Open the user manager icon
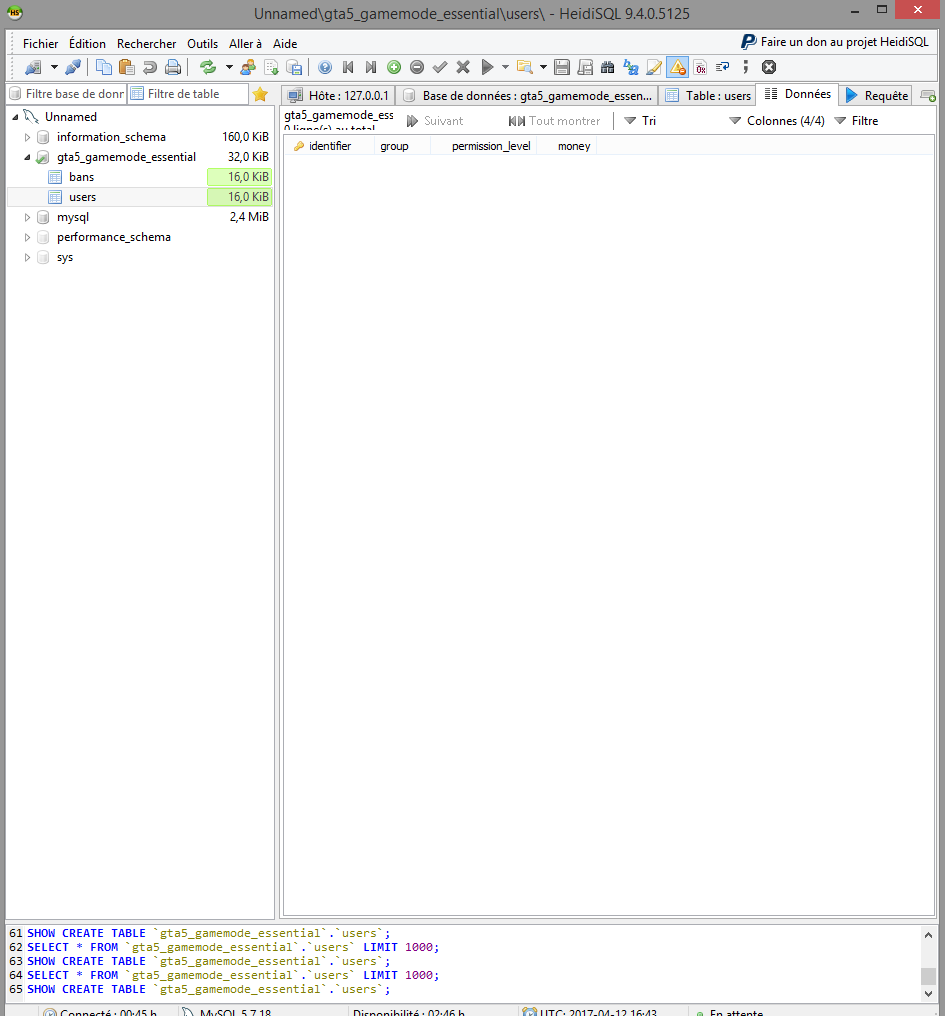 [248, 67]
